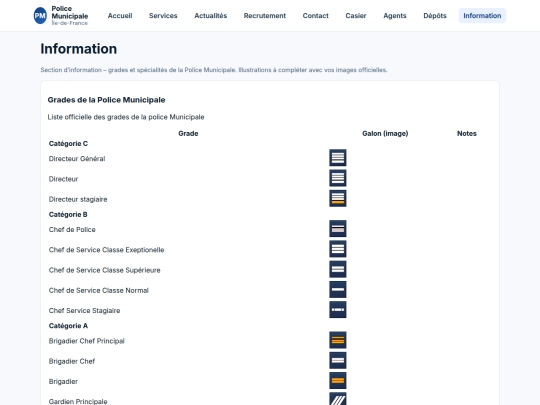View the Chef de Service Classe Exeptionelle galon

[x=338, y=249]
